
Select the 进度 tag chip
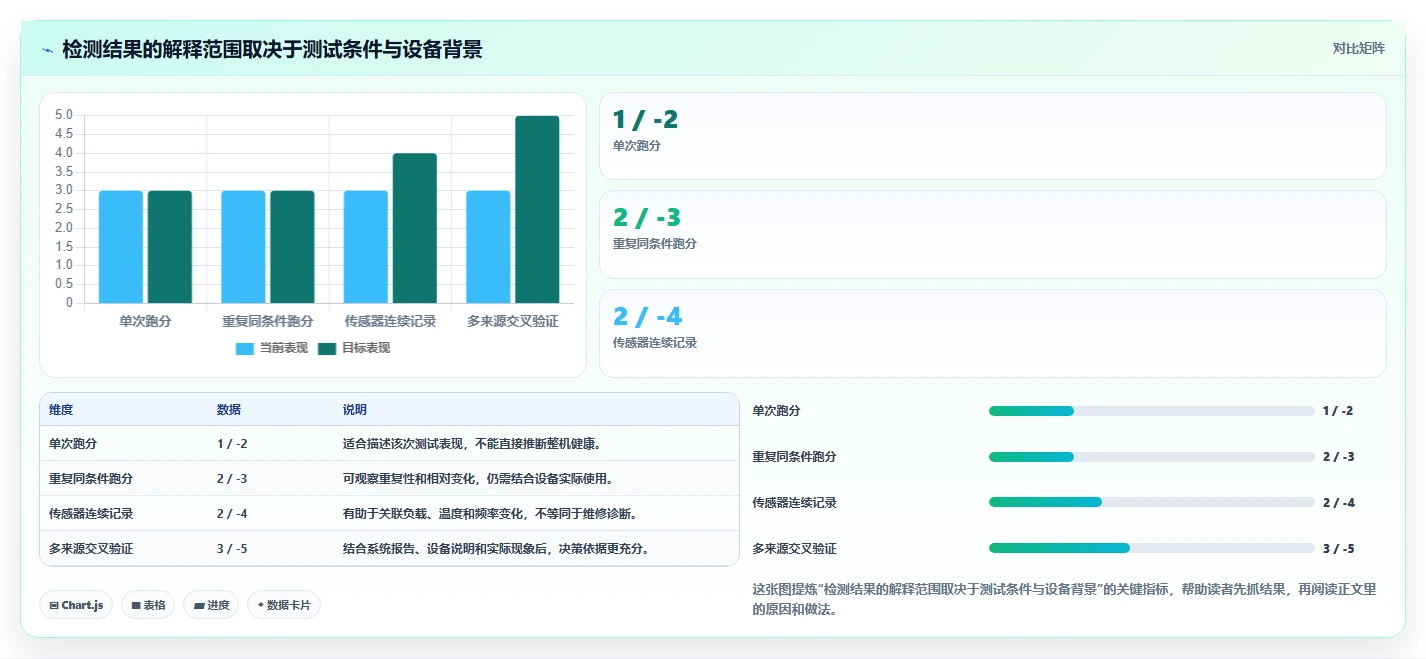point(211,605)
